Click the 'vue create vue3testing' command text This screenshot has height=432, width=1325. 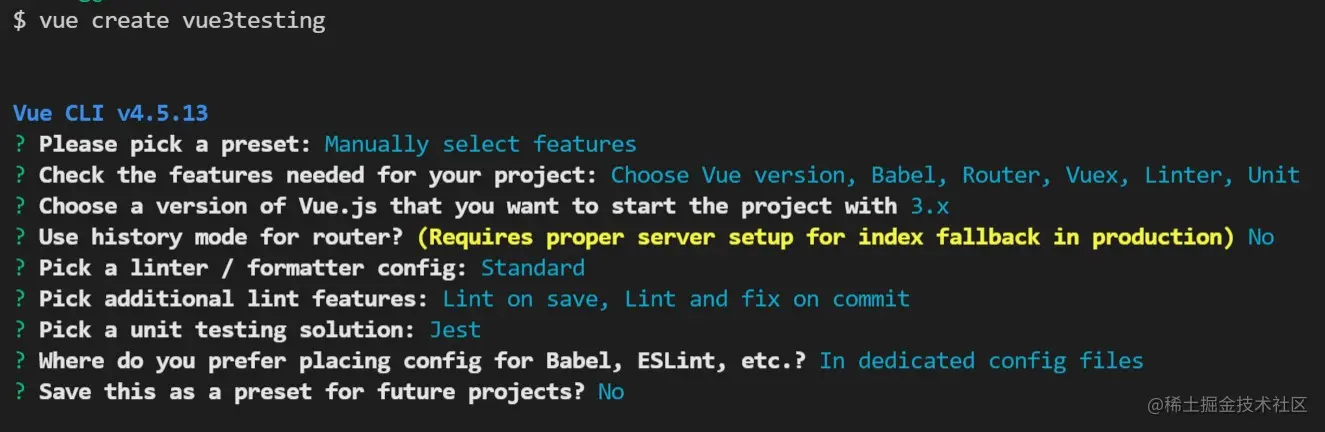point(182,21)
